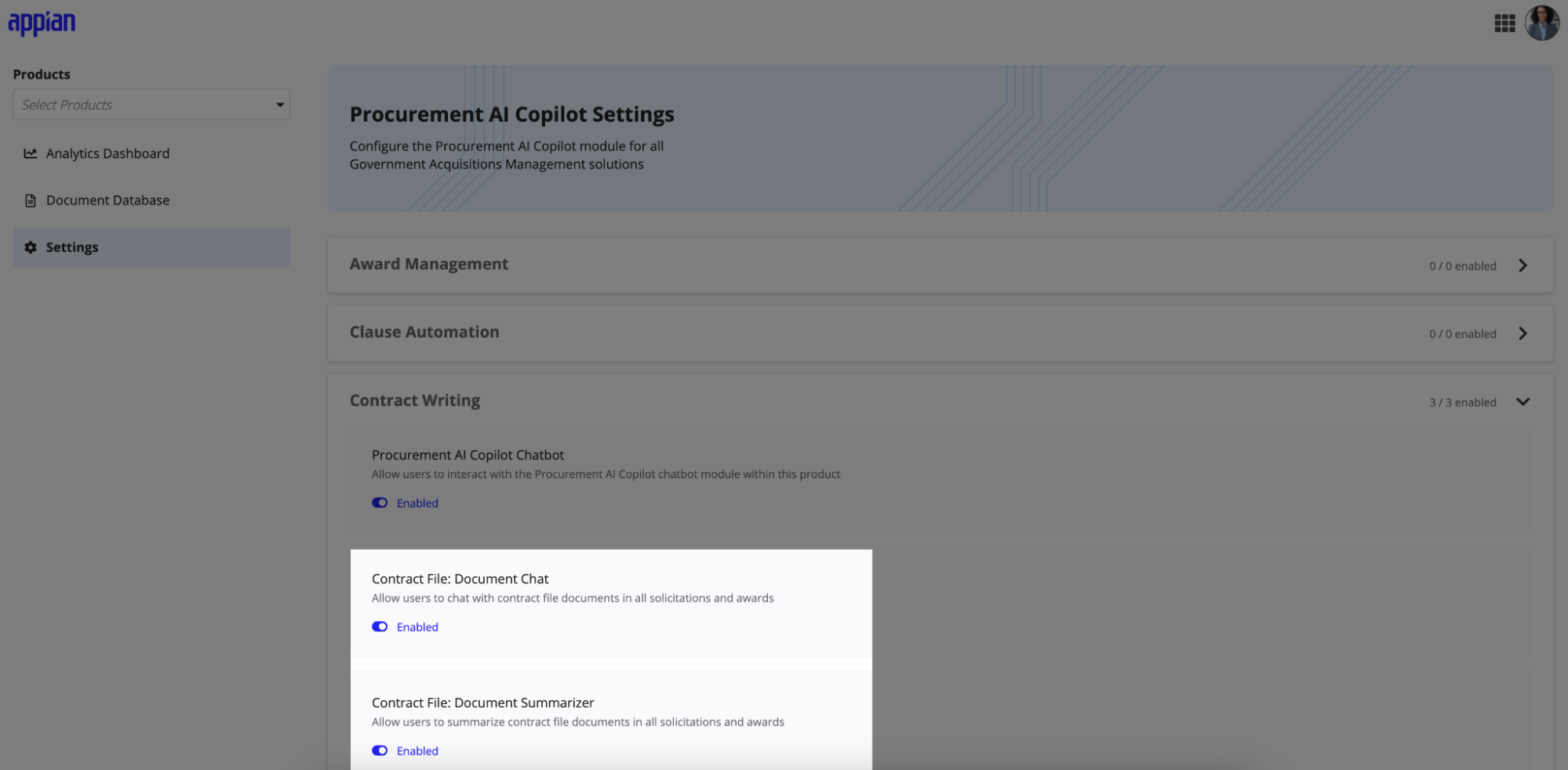Viewport: 1568px width, 770px height.
Task: Click Contract File: Document Chat title
Action: click(460, 579)
